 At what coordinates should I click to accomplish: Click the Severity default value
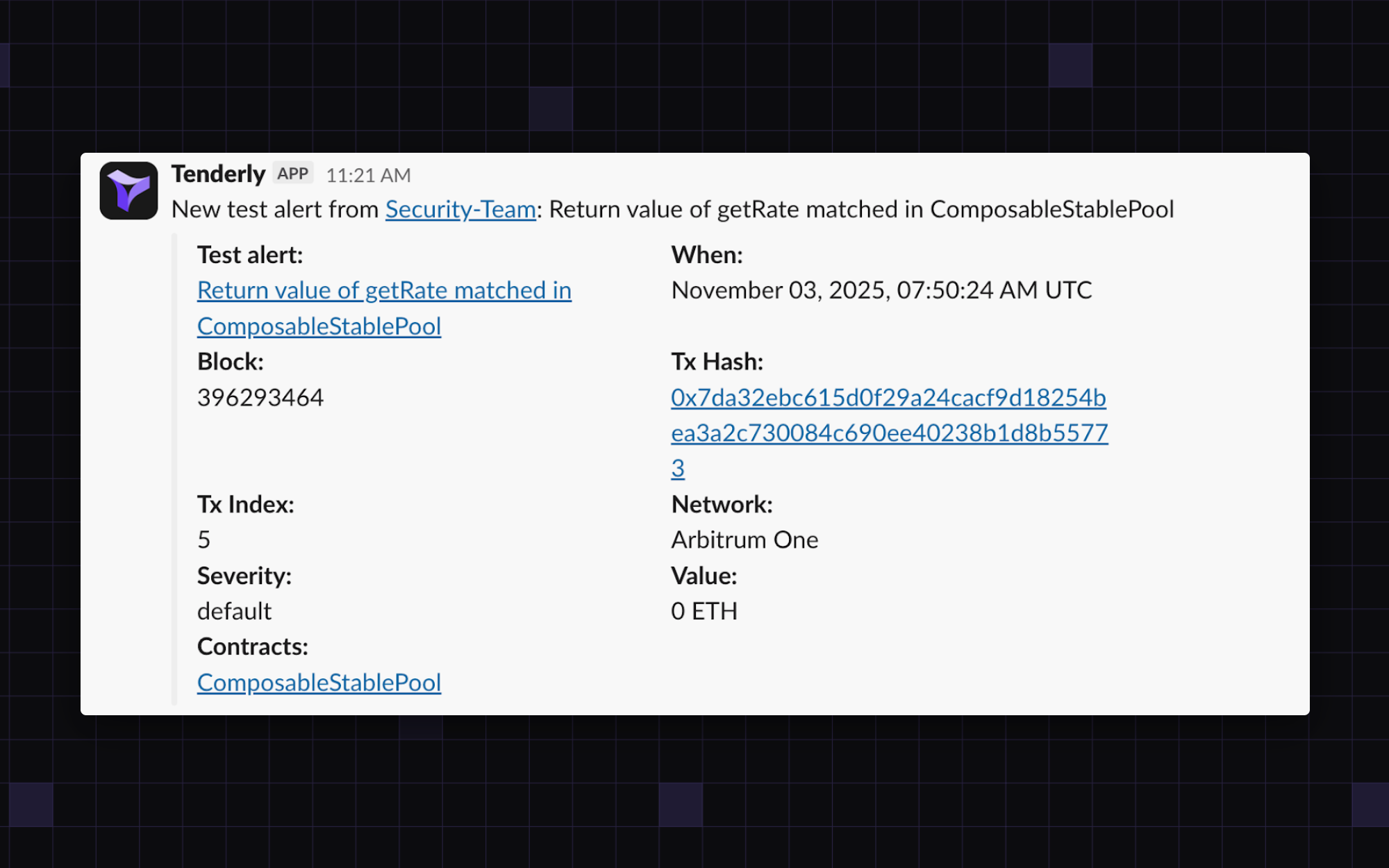pyautogui.click(x=234, y=611)
